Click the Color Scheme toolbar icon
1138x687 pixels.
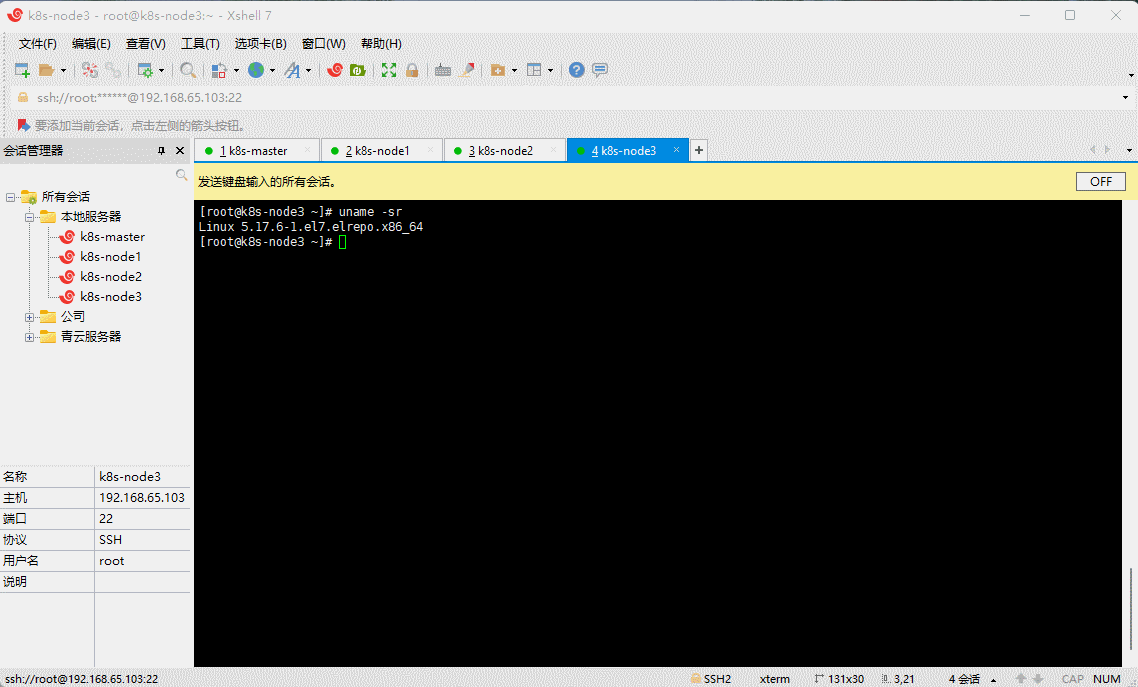219,70
